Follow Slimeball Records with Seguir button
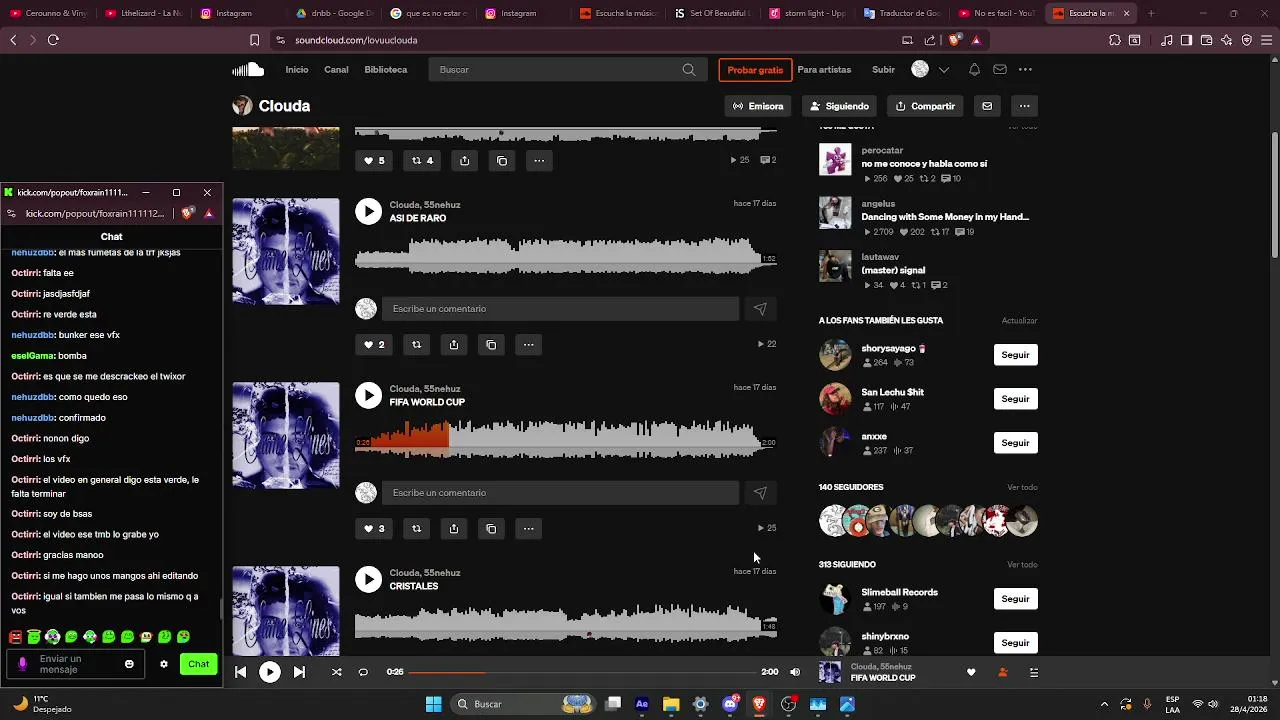This screenshot has width=1280, height=720. tap(1015, 599)
